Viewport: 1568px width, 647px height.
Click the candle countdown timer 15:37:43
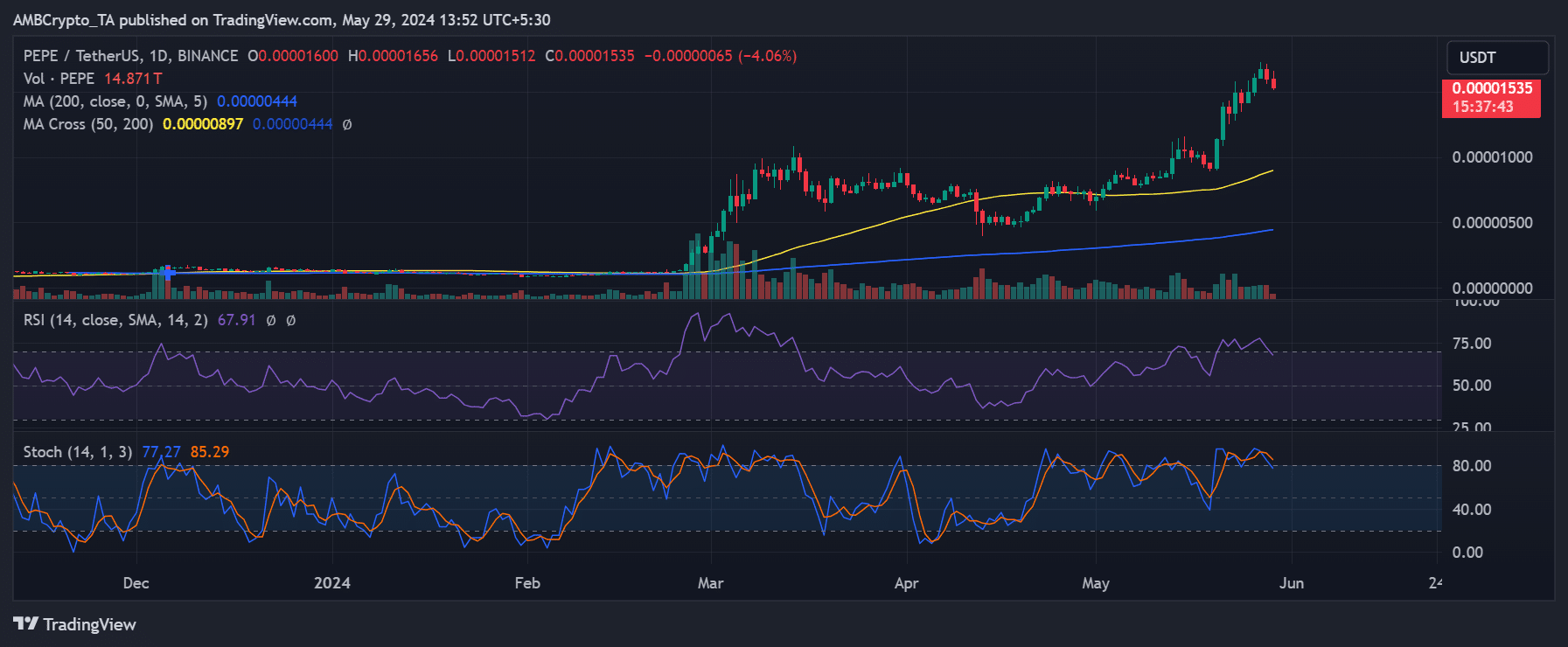1482,107
